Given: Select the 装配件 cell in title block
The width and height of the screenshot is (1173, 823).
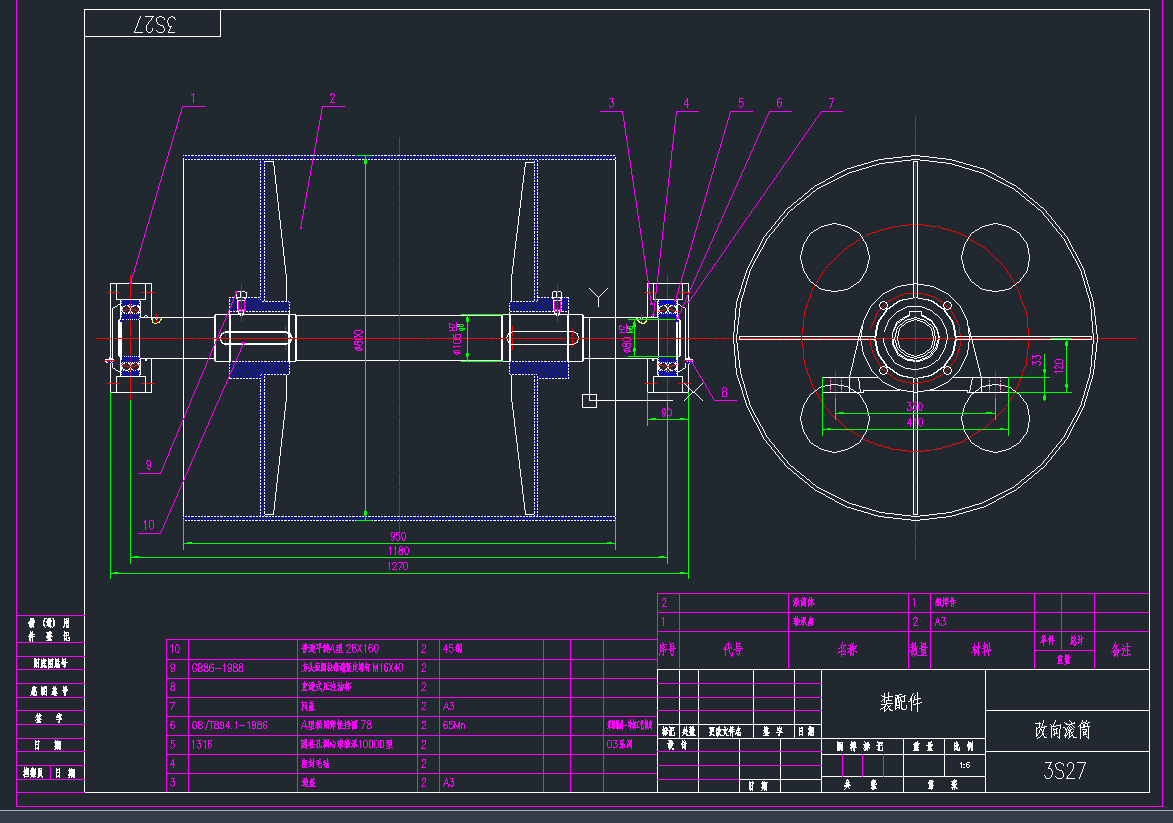Looking at the screenshot, I should [900, 703].
